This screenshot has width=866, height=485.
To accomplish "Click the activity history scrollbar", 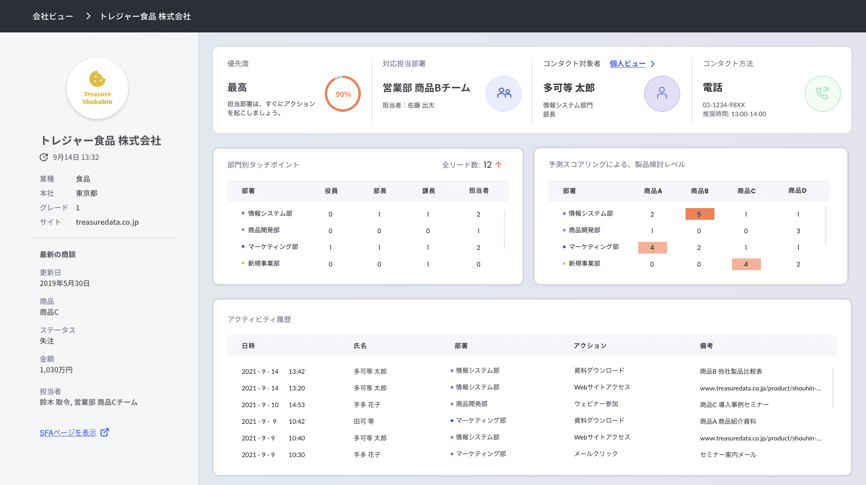I will pyautogui.click(x=832, y=388).
